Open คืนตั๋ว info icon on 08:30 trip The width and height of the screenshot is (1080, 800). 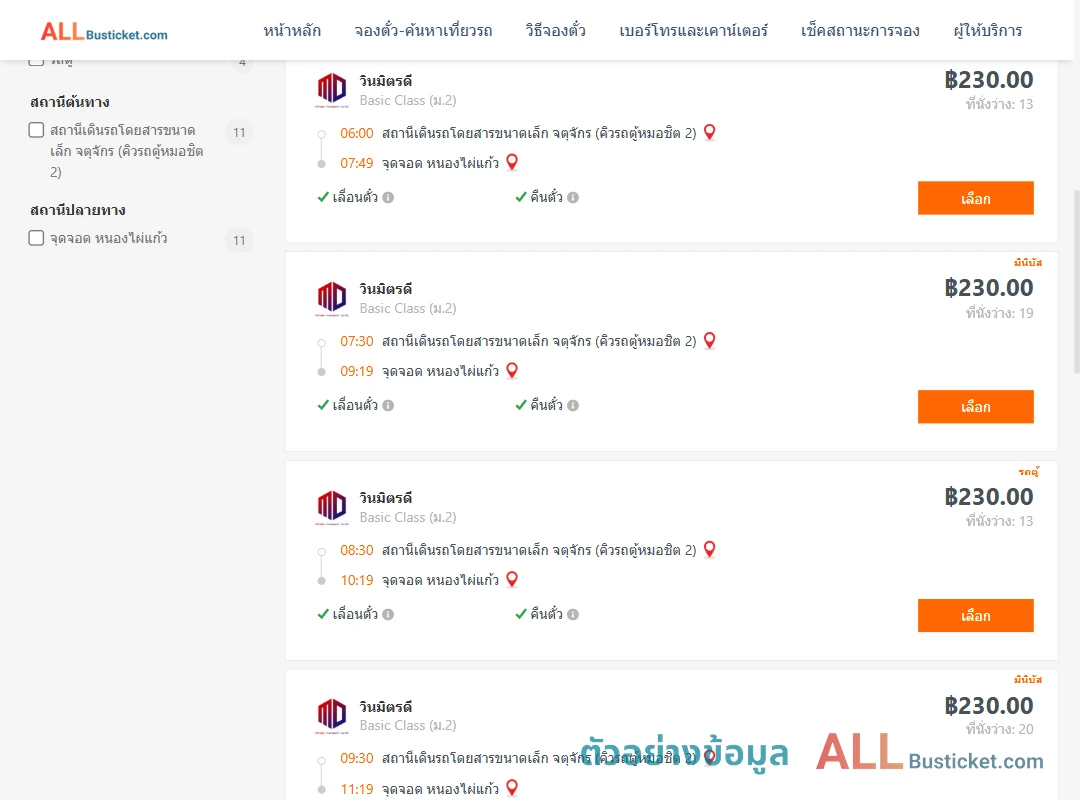pyautogui.click(x=573, y=615)
